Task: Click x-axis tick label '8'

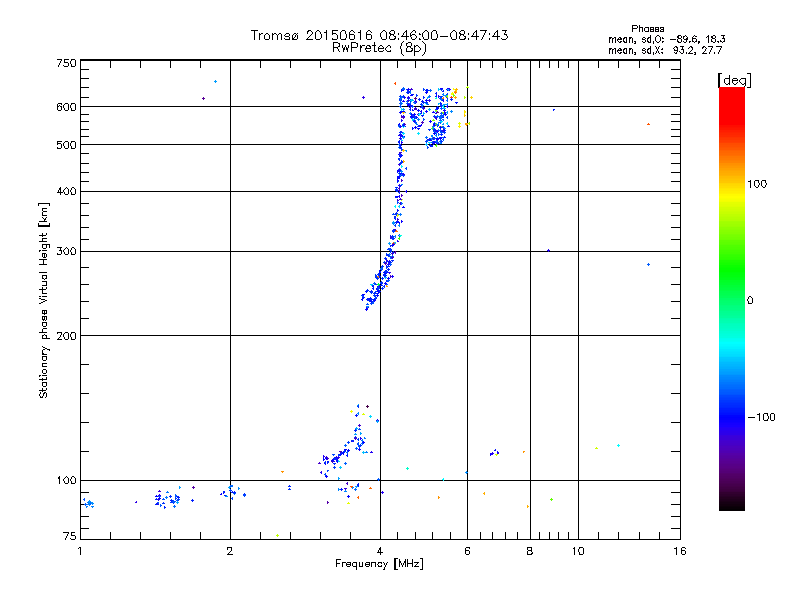Action: (530, 551)
